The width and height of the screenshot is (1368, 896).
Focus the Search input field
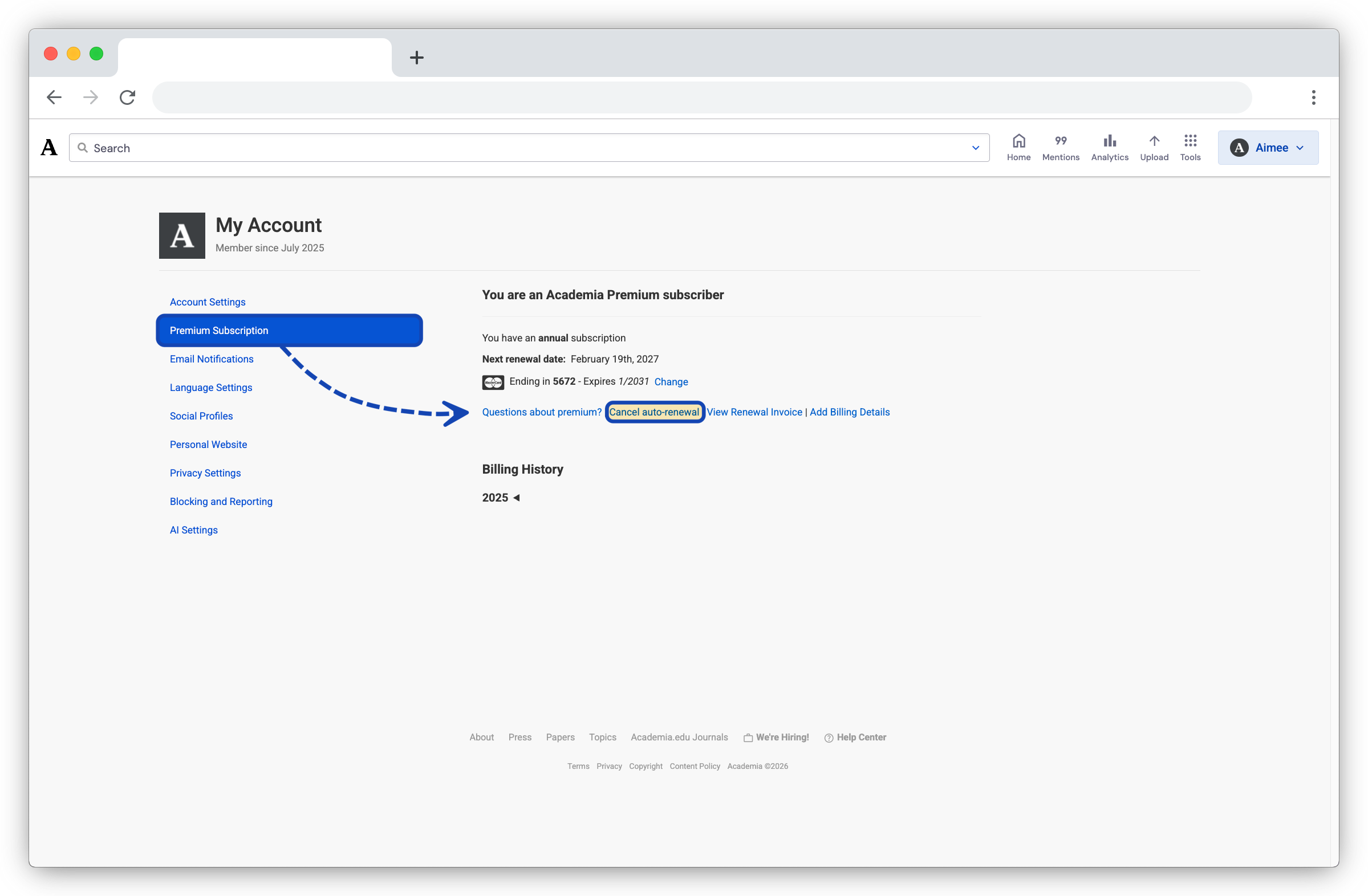pos(529,148)
